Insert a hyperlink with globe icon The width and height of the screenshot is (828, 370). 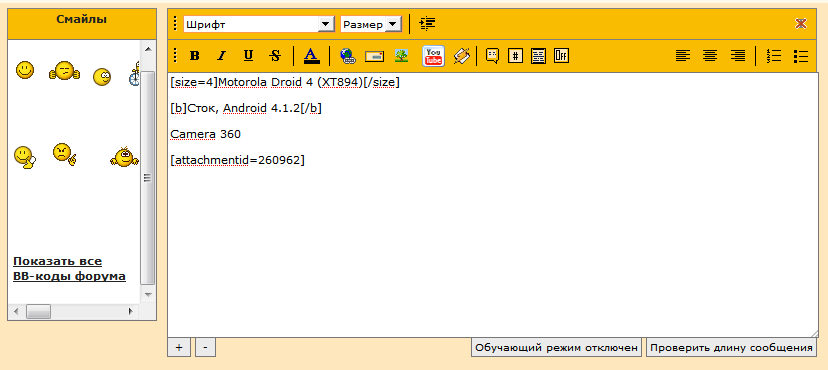347,55
